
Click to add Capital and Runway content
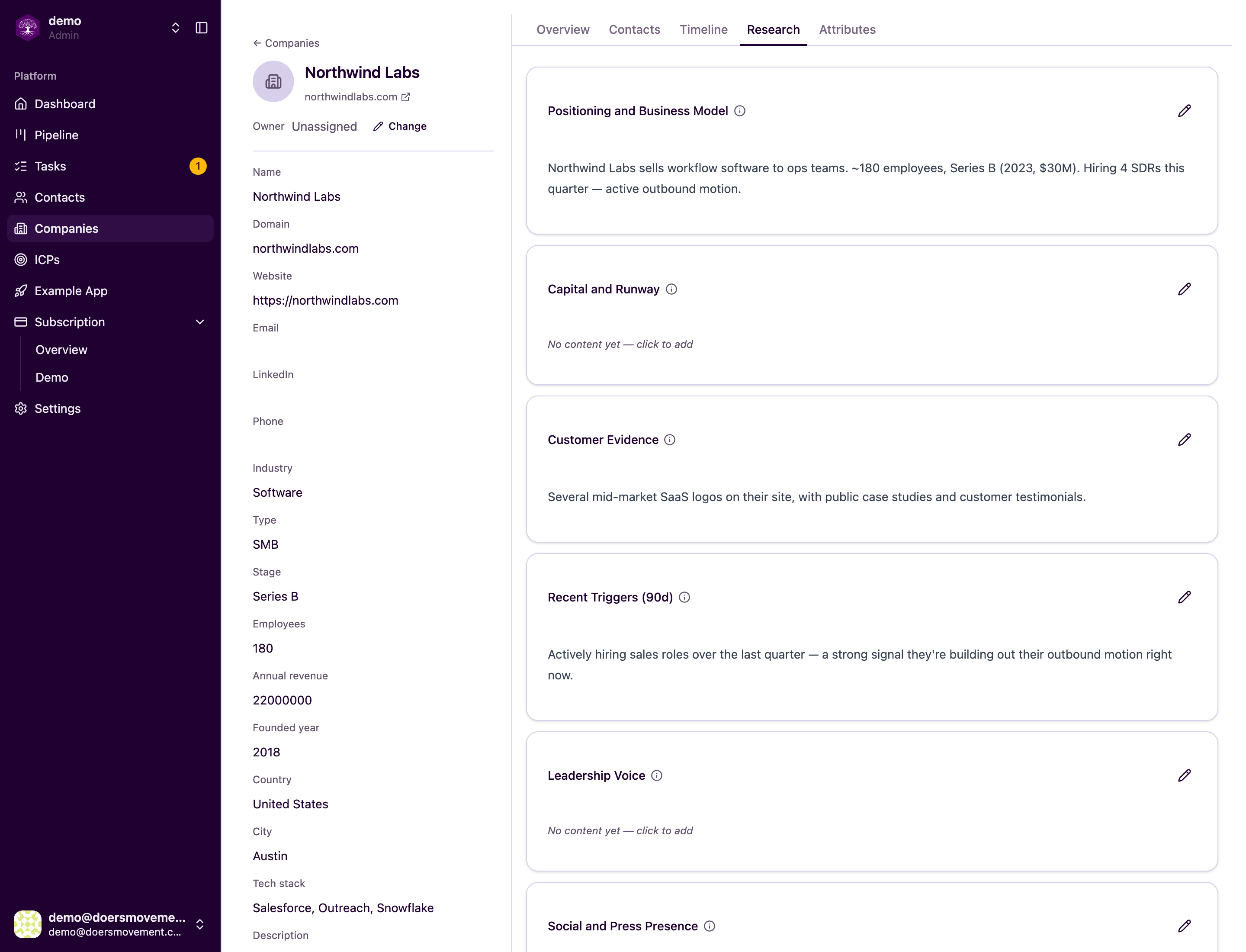(620, 344)
